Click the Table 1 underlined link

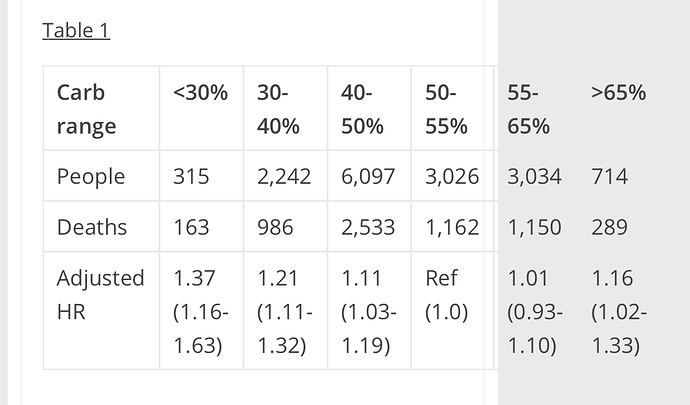coord(76,31)
